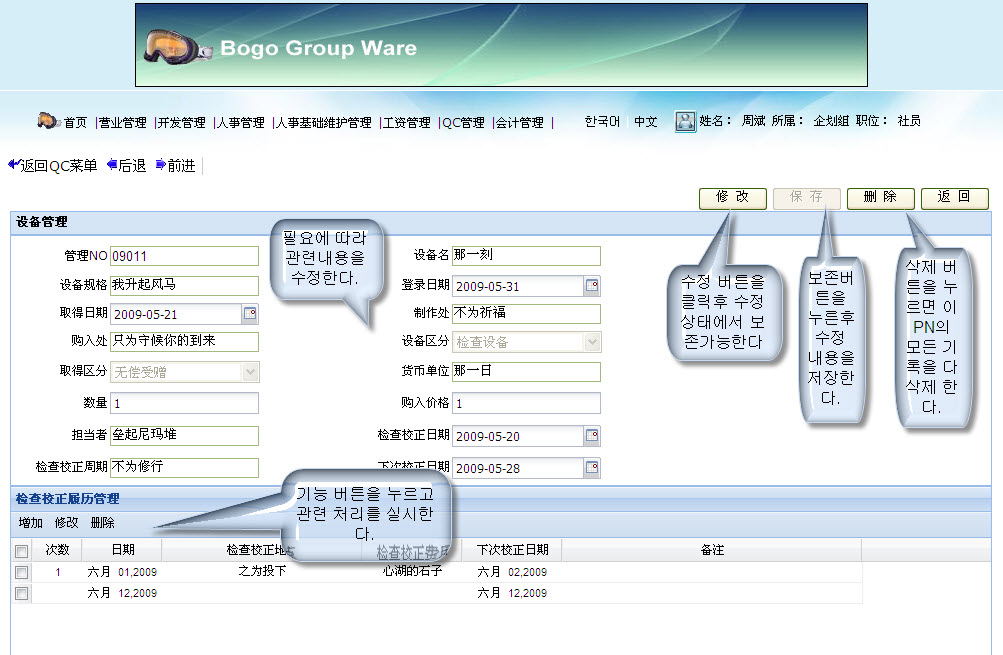Check the second row checkbox in history table
Image resolution: width=1003 pixels, height=655 pixels.
[21, 593]
